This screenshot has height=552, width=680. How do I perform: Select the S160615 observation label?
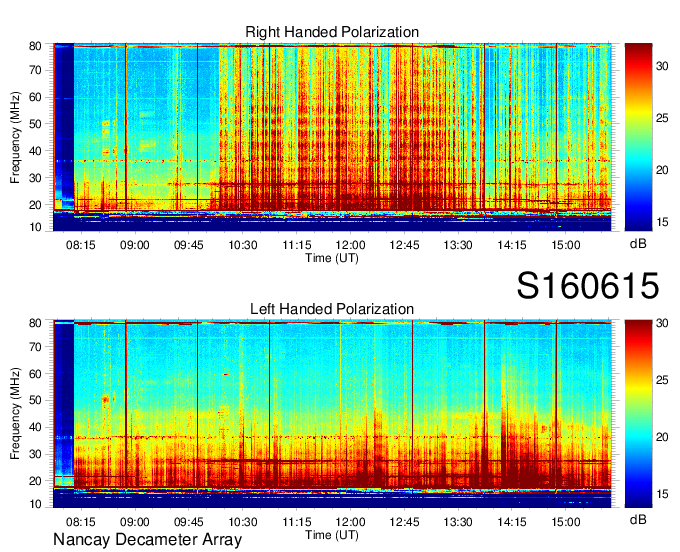pyautogui.click(x=588, y=286)
